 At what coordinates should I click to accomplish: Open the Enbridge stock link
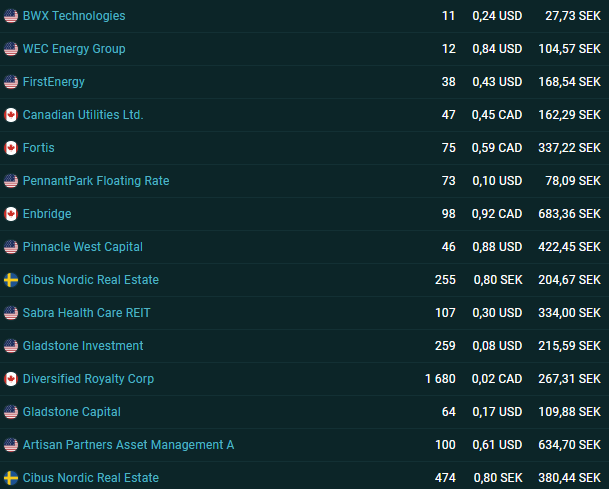coord(47,214)
